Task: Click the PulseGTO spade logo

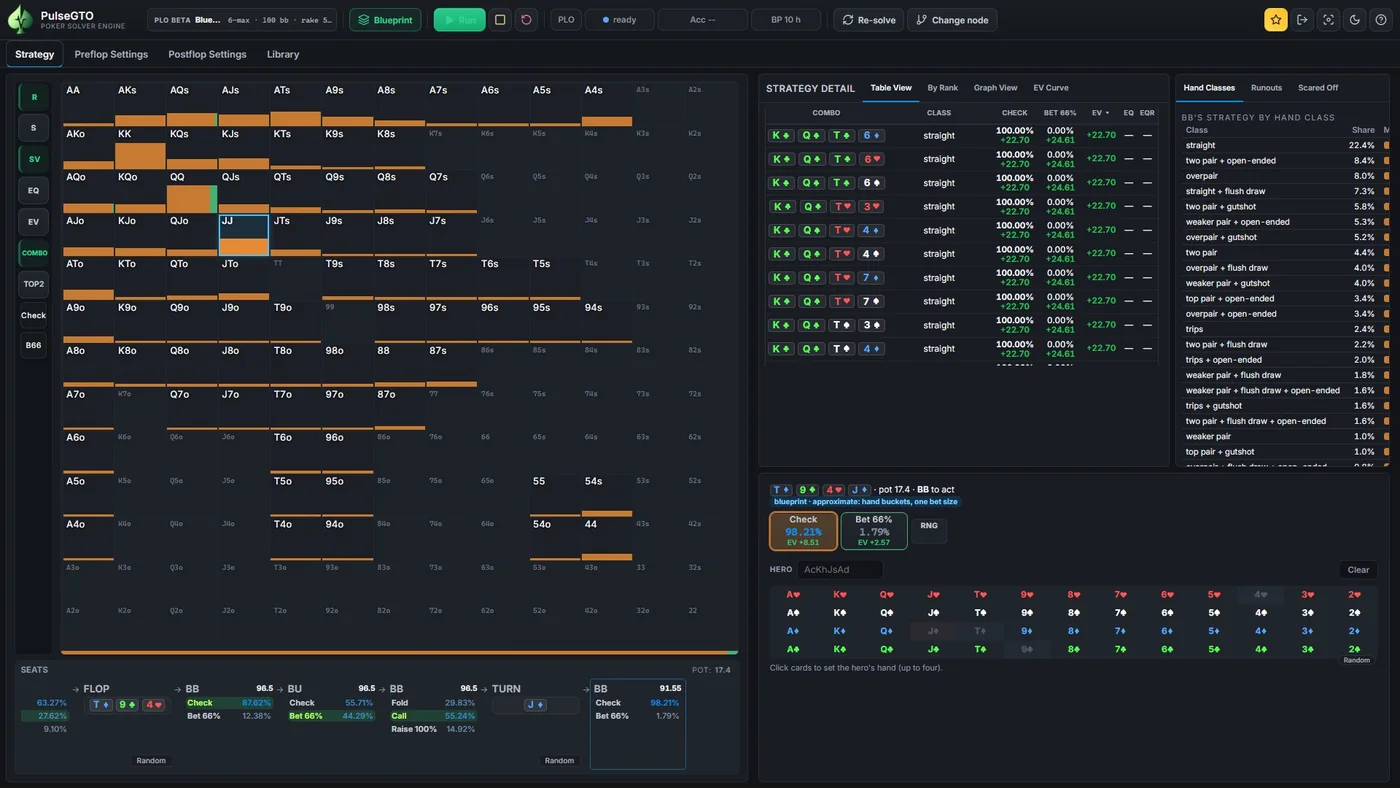Action: pyautogui.click(x=20, y=20)
